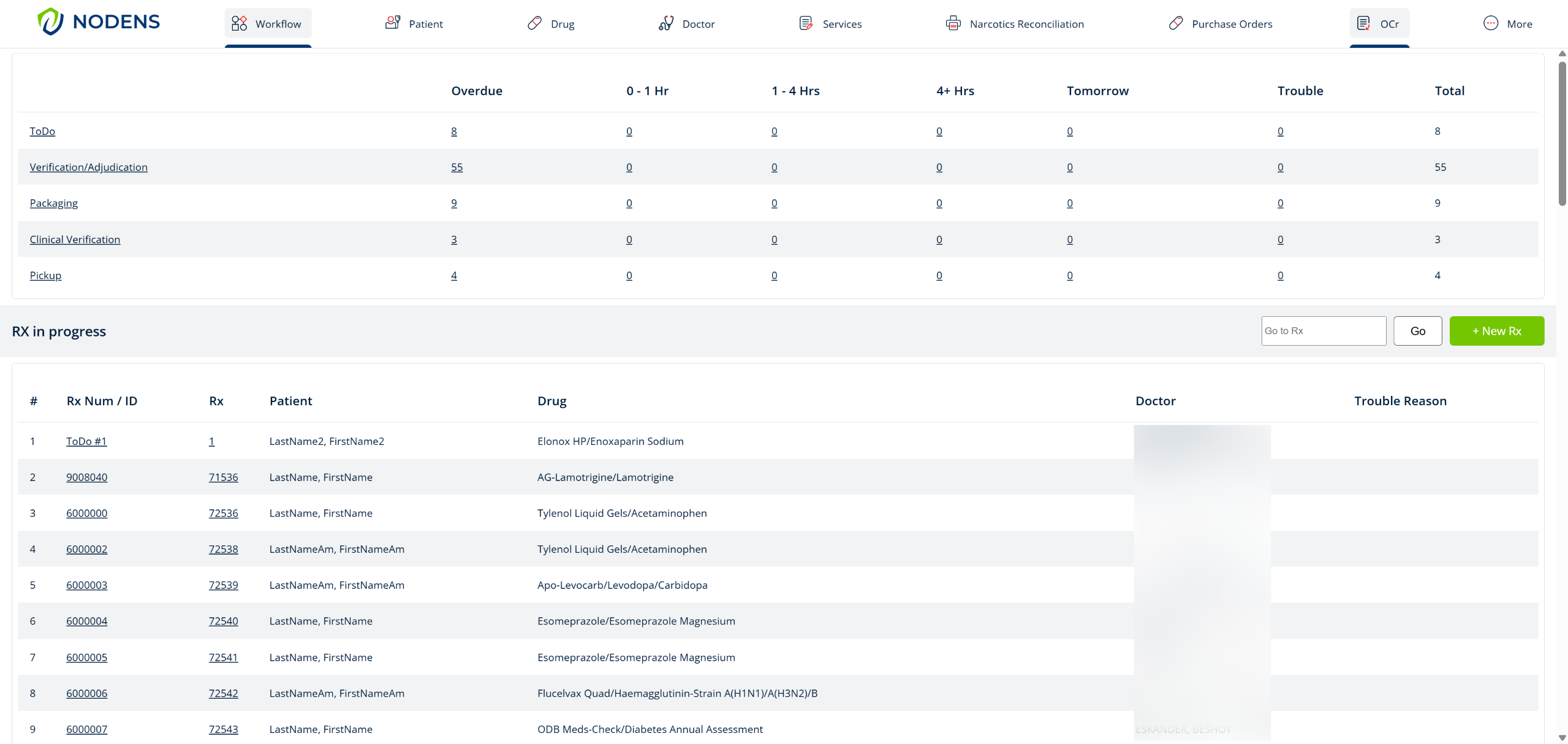
Task: Click the Go button
Action: 1417,331
